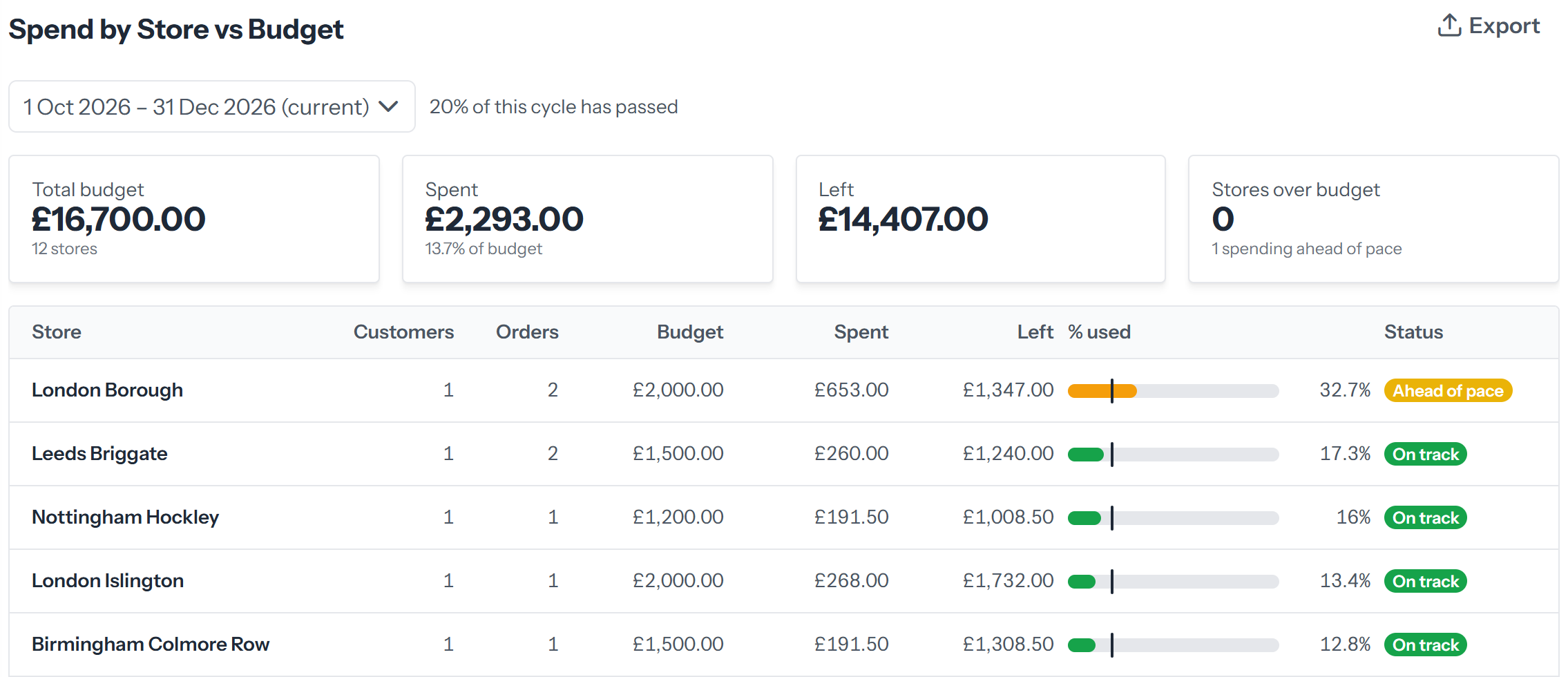Click London Islington's On track badge
Image resolution: width=1568 pixels, height=677 pixels.
pyautogui.click(x=1426, y=582)
